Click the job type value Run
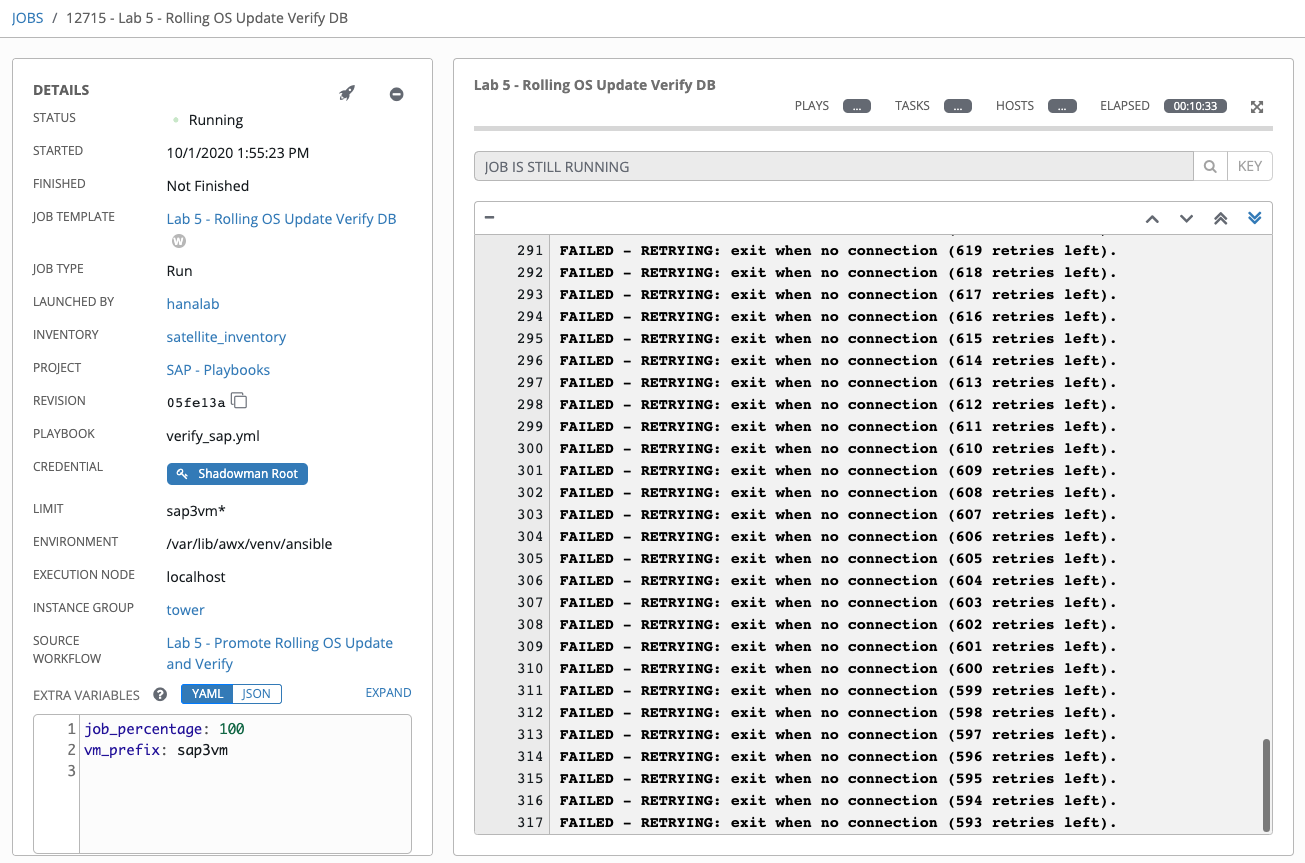The width and height of the screenshot is (1305, 863). [179, 271]
